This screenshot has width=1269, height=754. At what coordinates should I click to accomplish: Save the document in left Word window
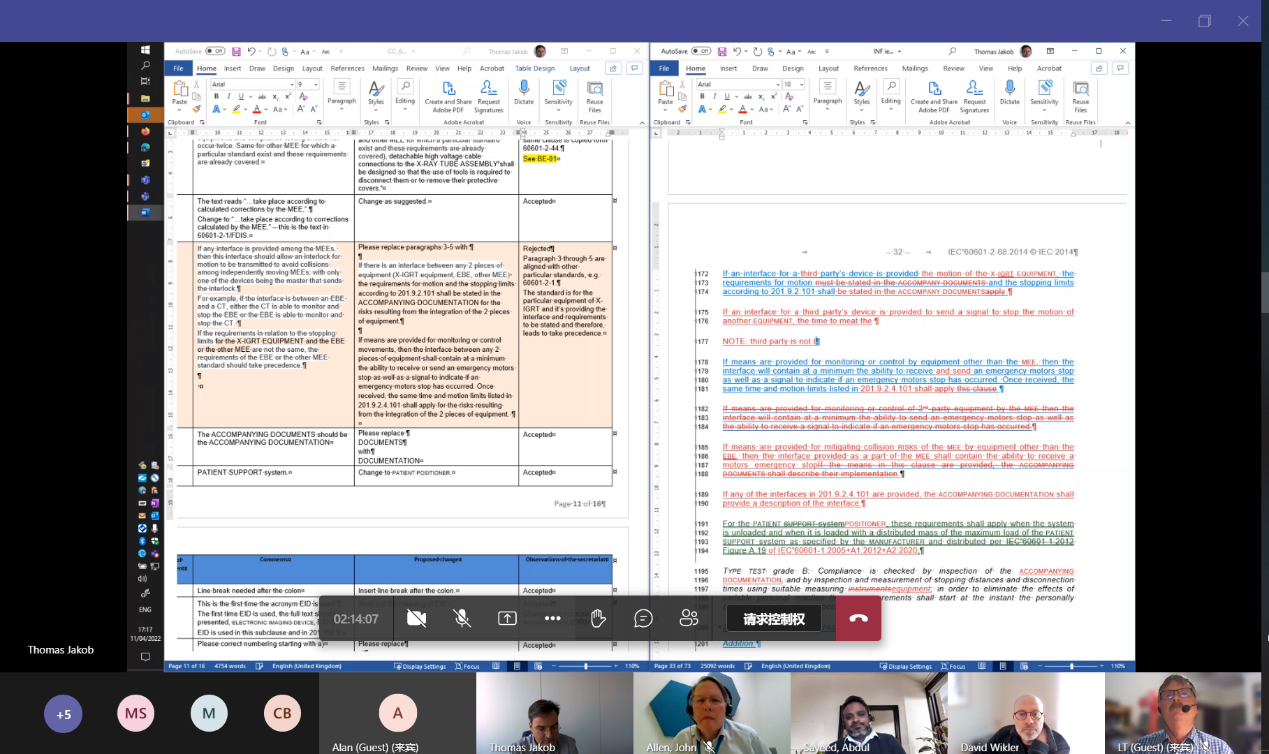pos(236,51)
